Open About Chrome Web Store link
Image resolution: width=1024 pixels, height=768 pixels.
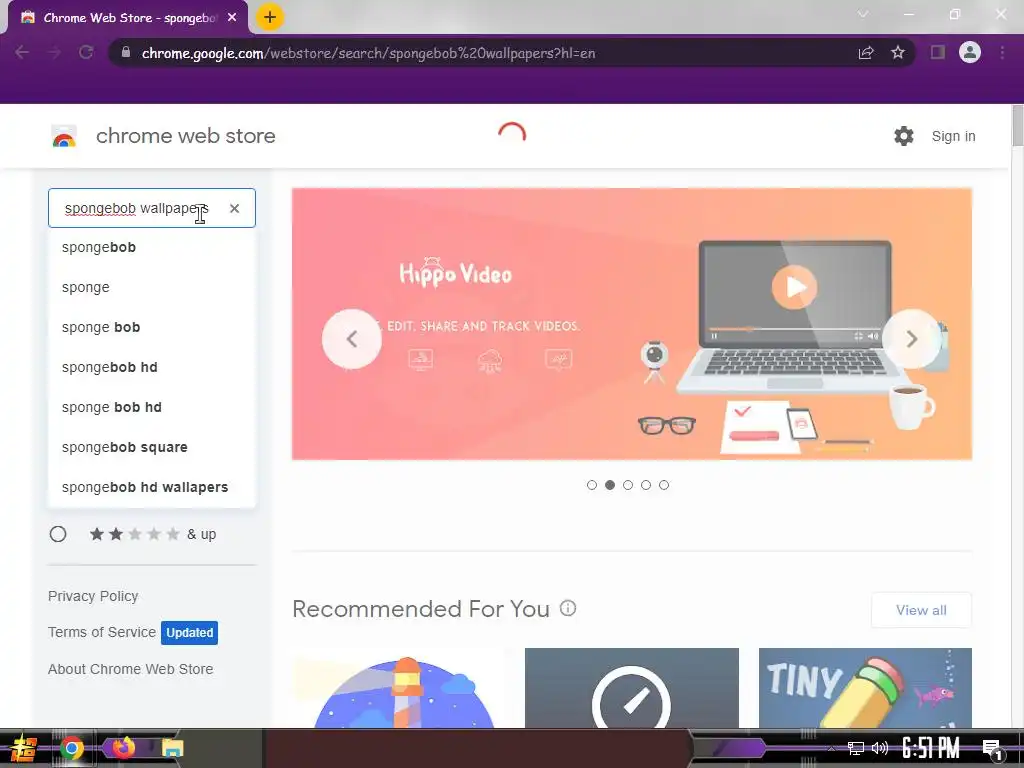131,669
